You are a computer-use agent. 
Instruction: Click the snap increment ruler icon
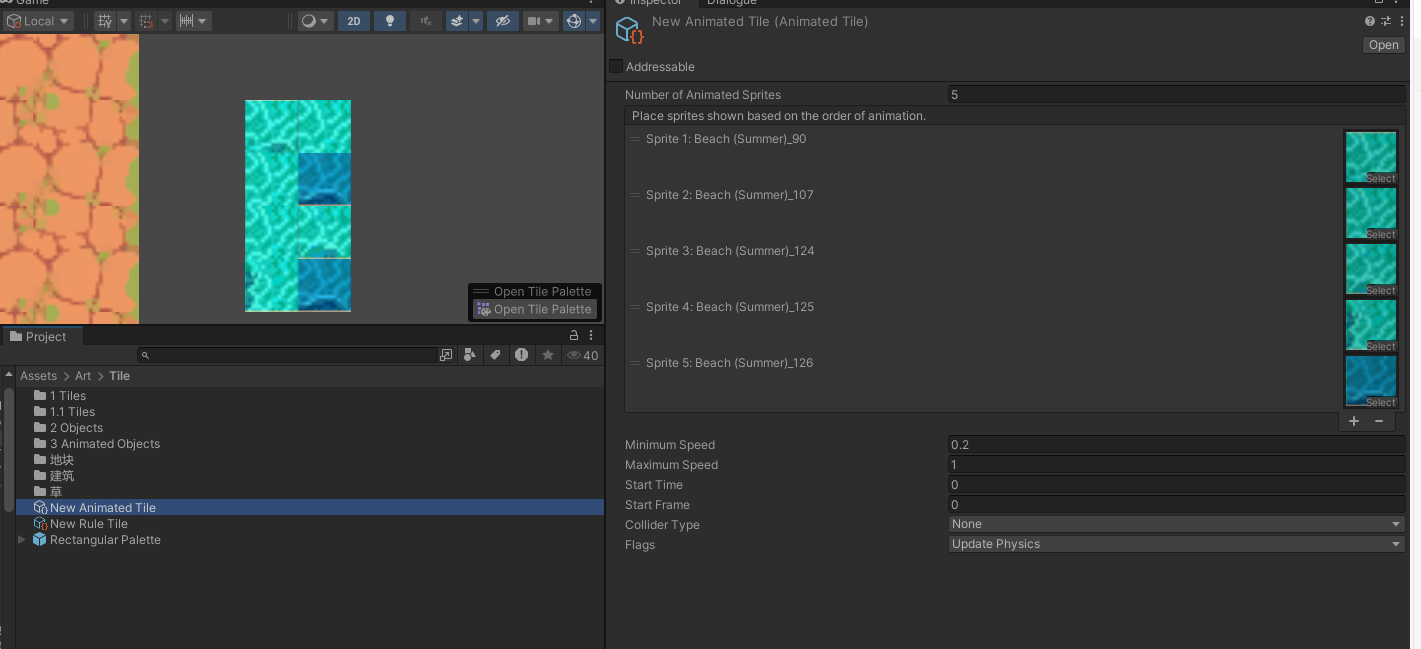[x=185, y=21]
